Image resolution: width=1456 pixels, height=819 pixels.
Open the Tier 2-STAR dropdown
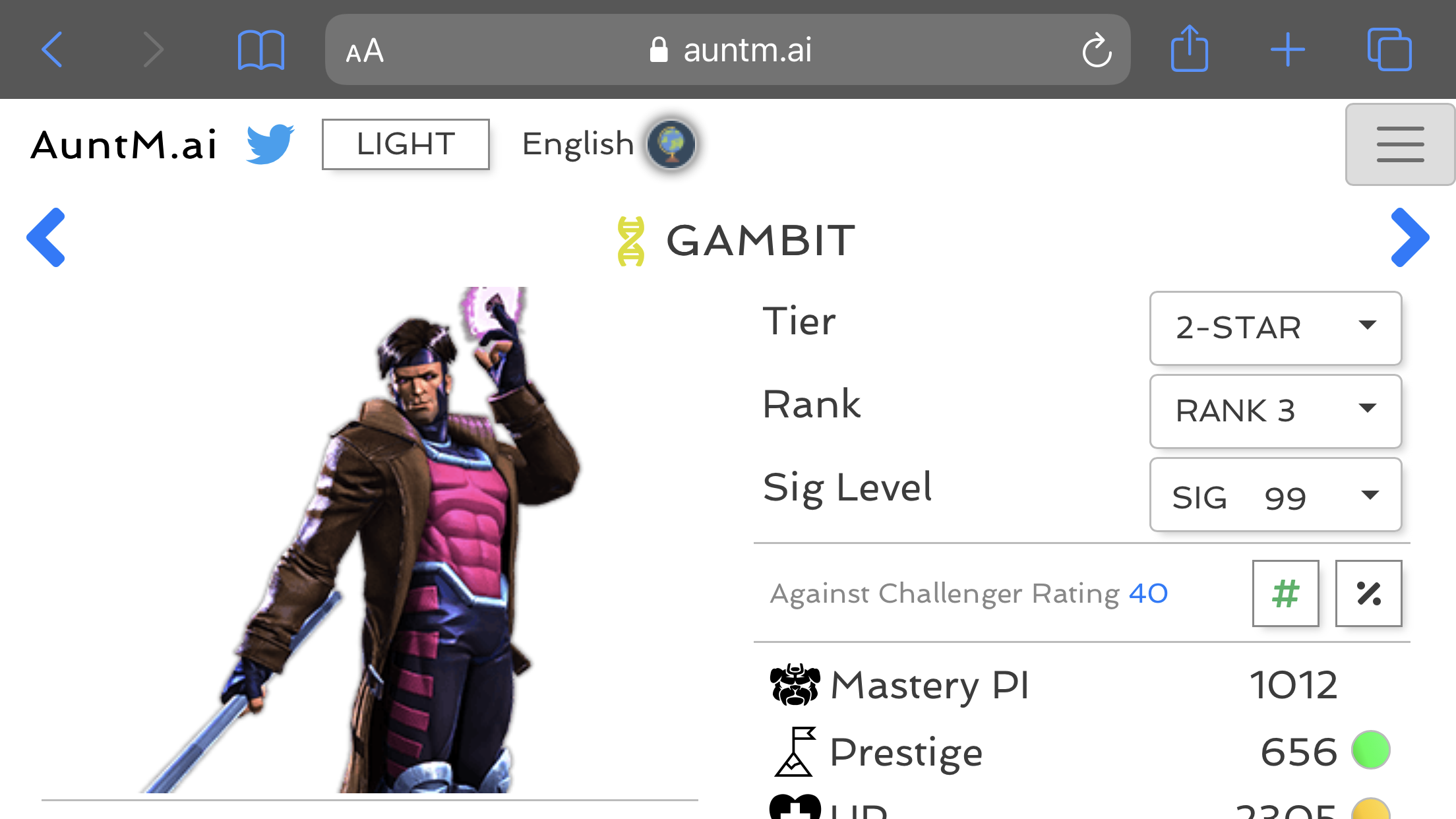click(1275, 328)
